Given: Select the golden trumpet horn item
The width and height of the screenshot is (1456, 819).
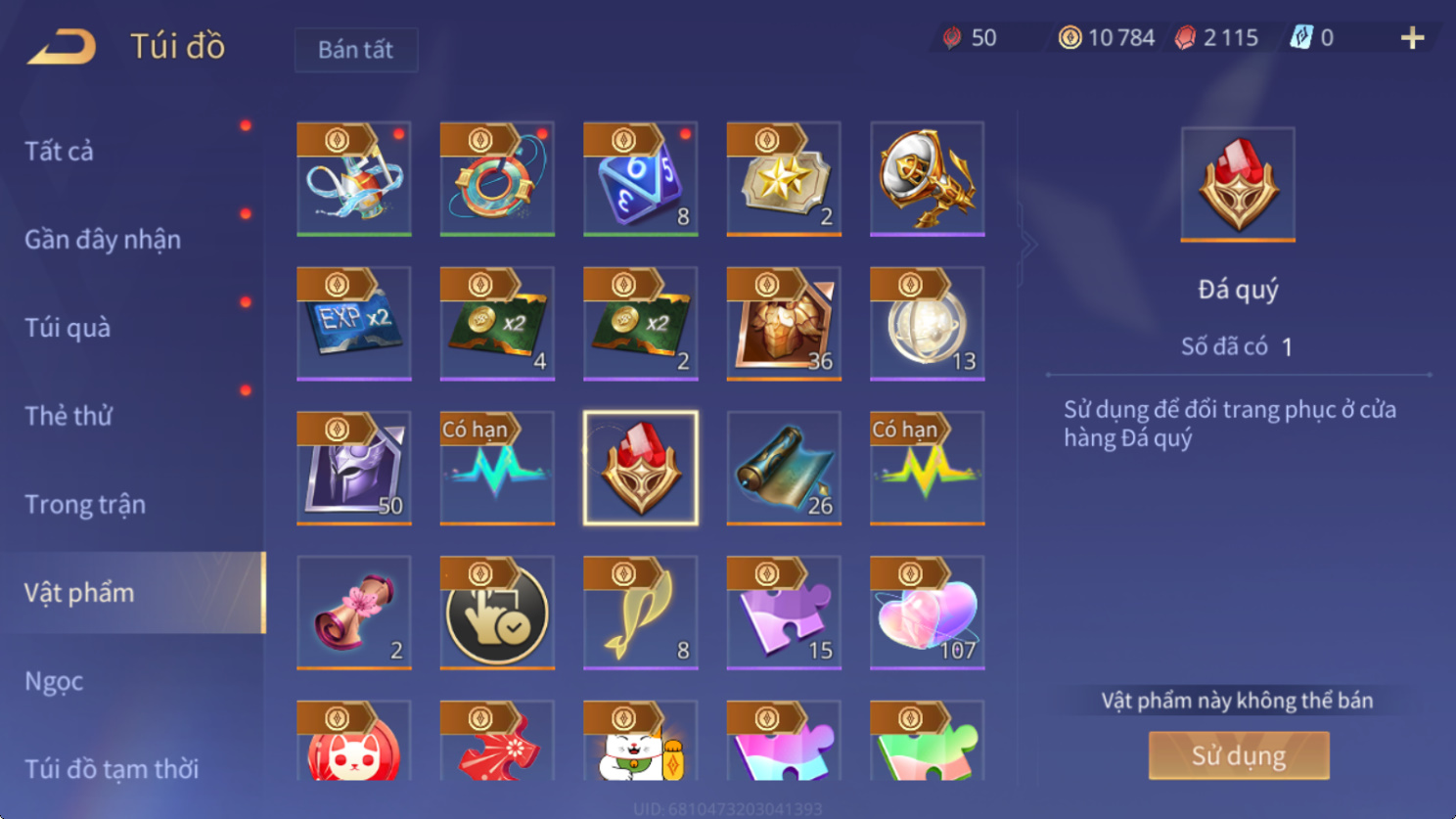Looking at the screenshot, I should (x=928, y=179).
